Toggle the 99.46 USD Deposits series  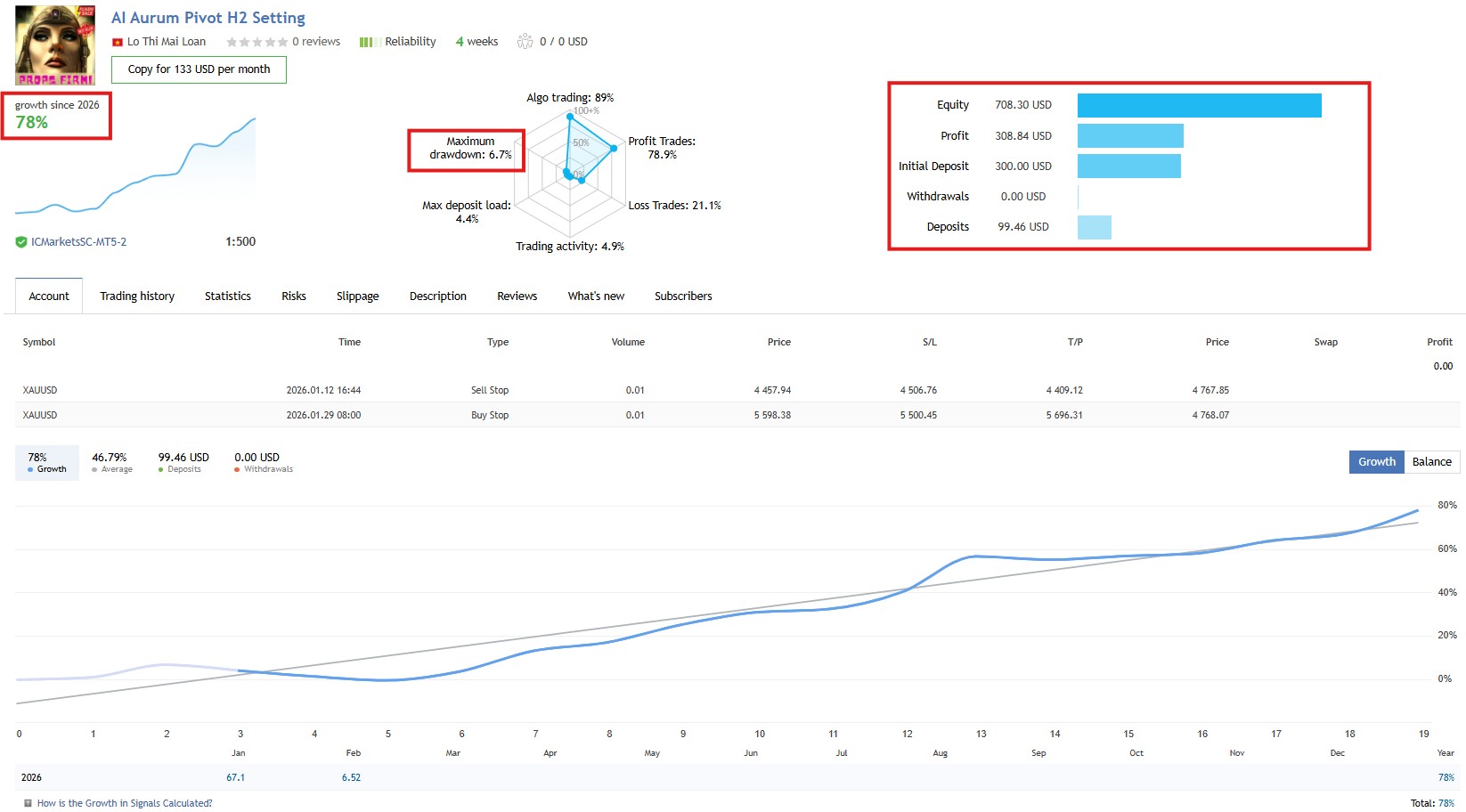(183, 463)
